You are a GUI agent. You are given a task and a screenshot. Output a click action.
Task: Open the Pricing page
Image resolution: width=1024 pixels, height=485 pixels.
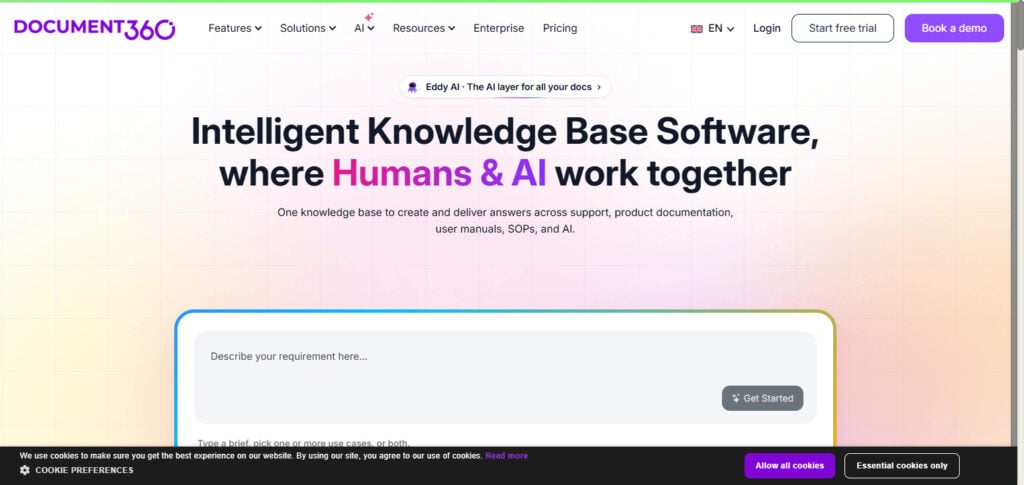560,28
